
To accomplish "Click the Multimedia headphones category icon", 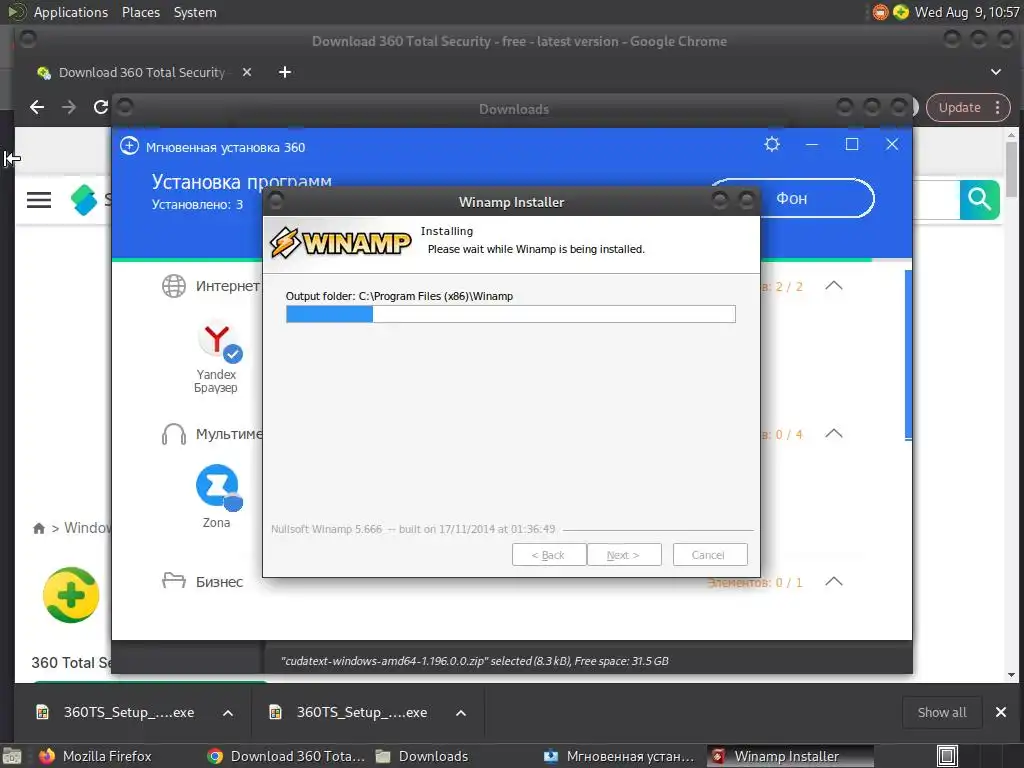I will [x=174, y=434].
